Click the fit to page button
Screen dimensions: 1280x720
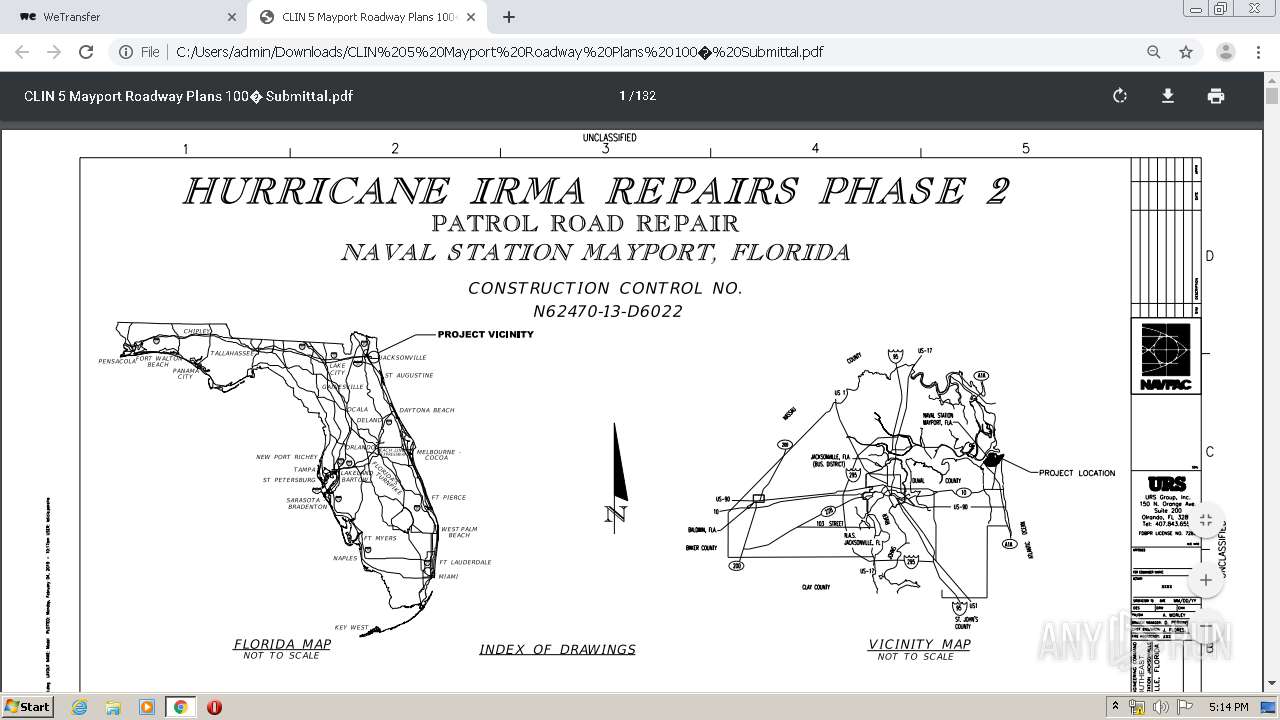1206,521
